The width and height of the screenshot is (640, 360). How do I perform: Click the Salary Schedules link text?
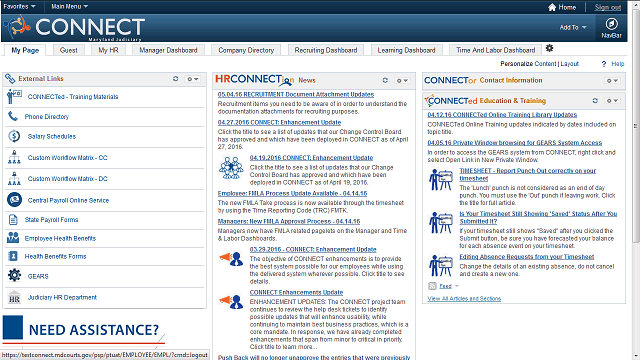(52, 136)
